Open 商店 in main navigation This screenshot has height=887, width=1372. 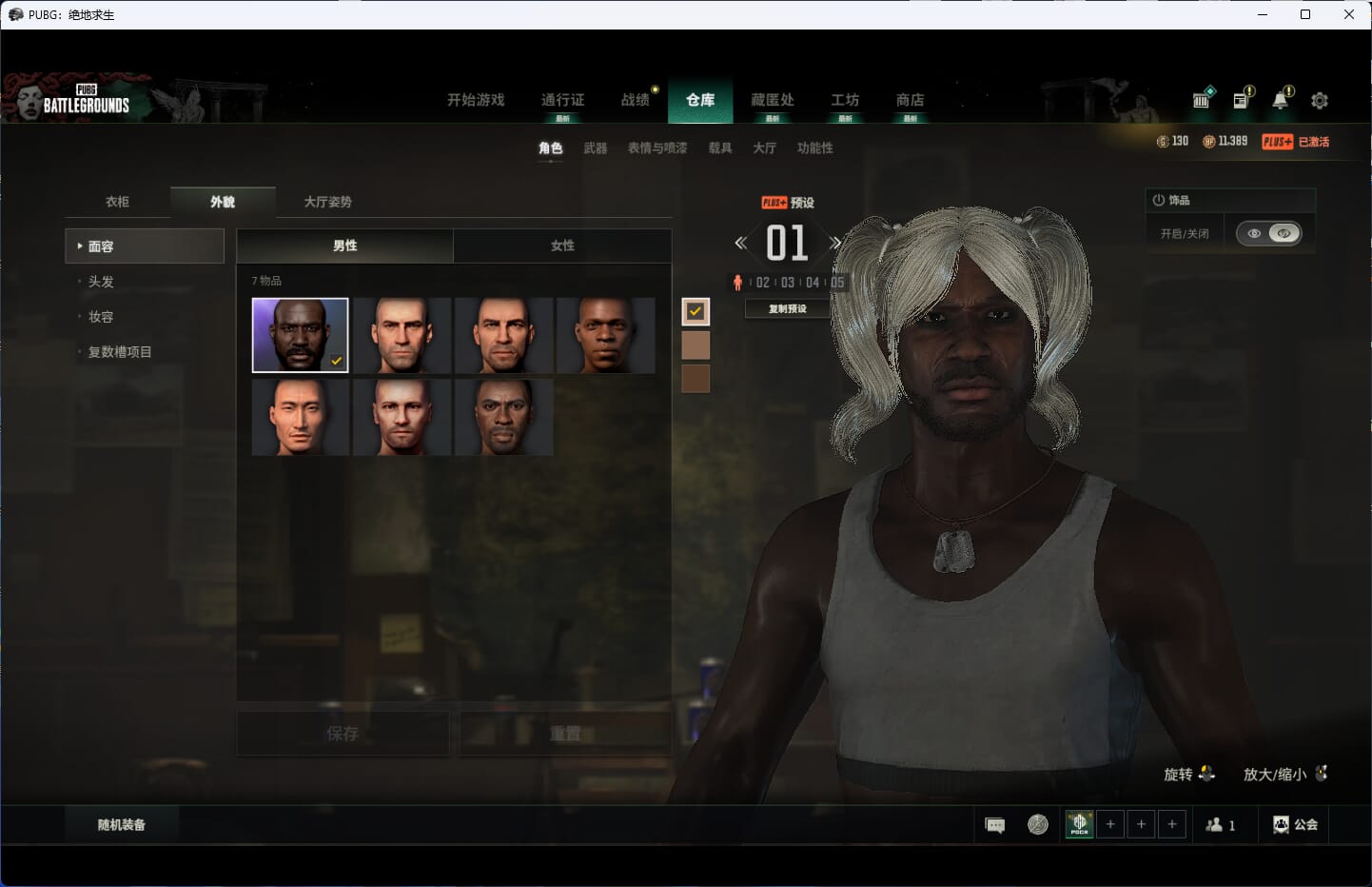pyautogui.click(x=911, y=100)
